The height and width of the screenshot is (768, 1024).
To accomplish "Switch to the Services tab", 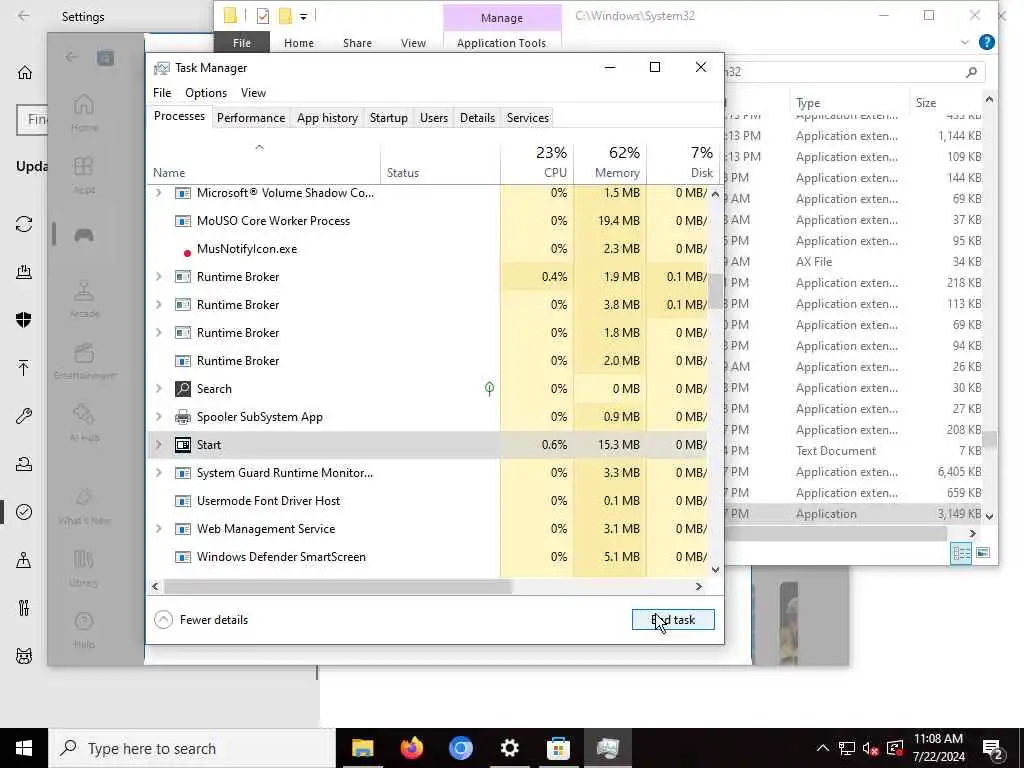I will [x=528, y=118].
